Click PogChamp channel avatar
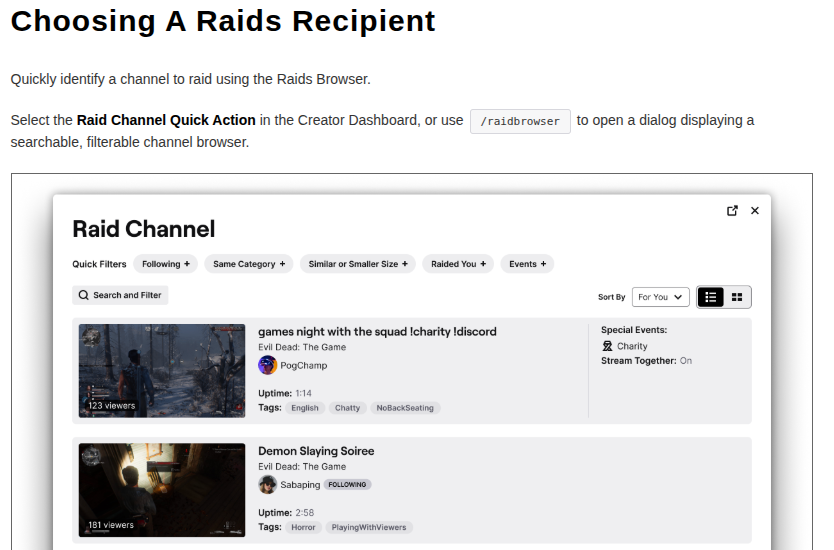The image size is (834, 550). [268, 365]
